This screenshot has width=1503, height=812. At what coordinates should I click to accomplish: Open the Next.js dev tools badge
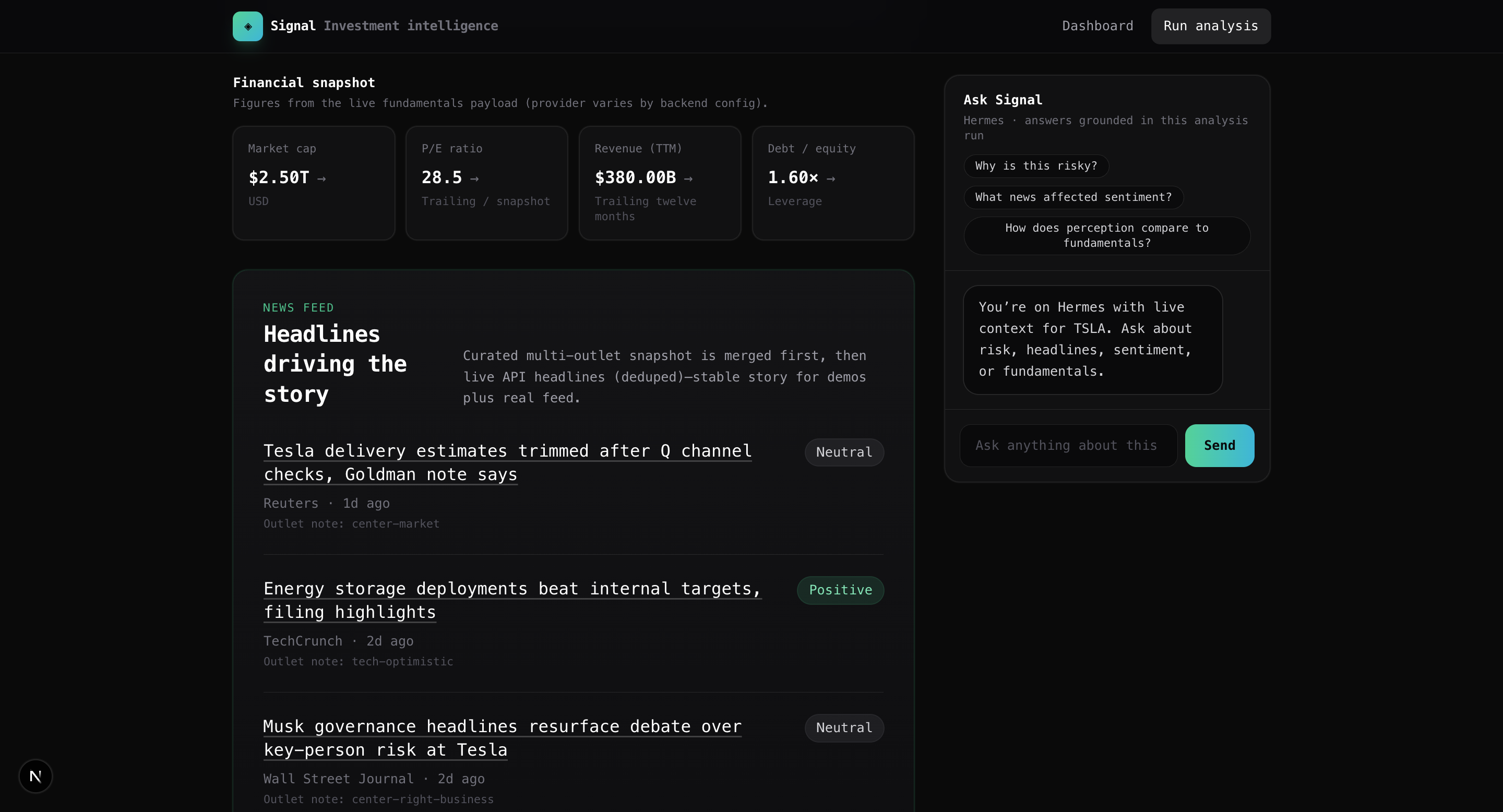click(35, 776)
